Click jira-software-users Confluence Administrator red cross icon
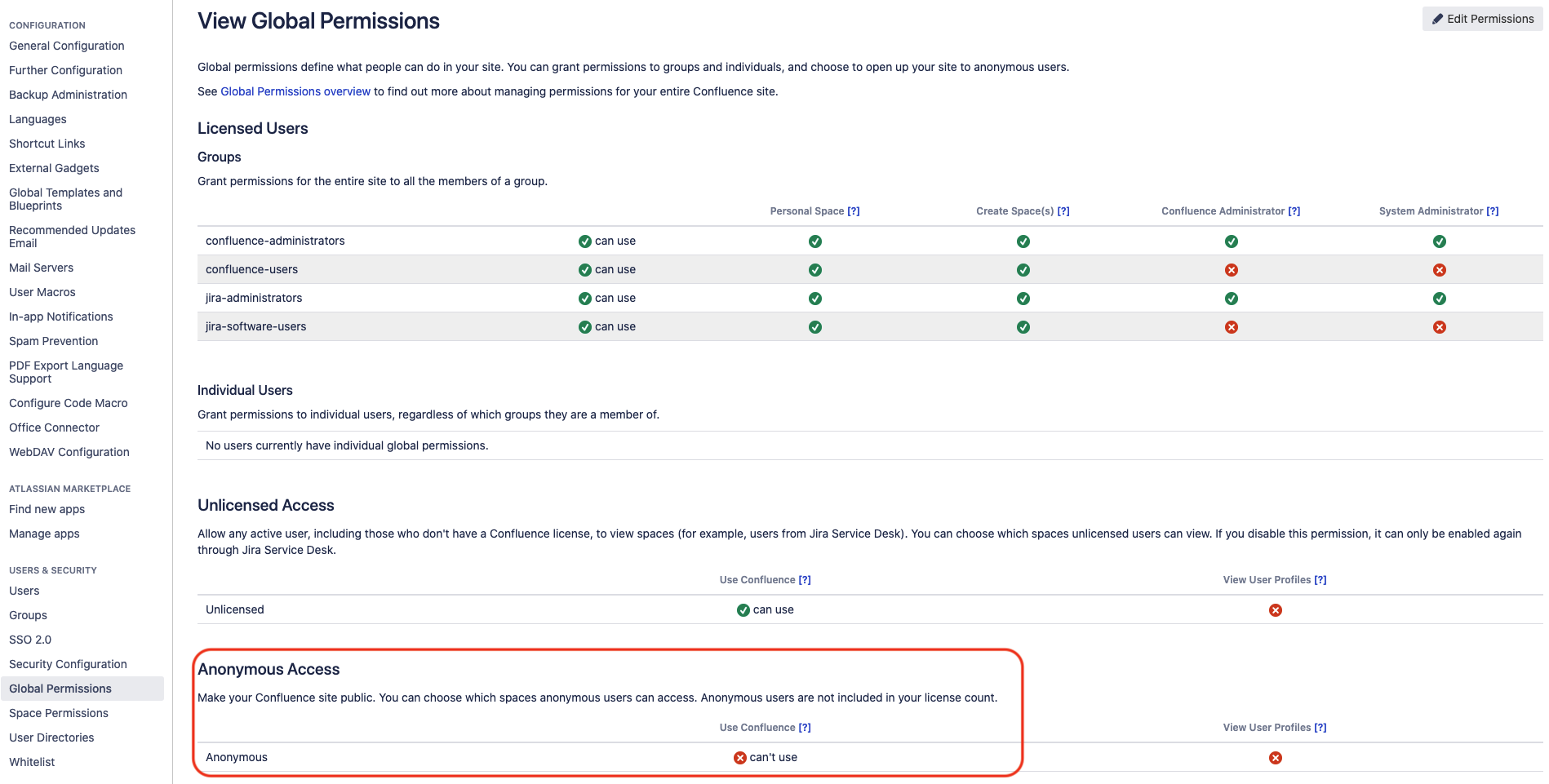The height and width of the screenshot is (784, 1549). [1232, 327]
